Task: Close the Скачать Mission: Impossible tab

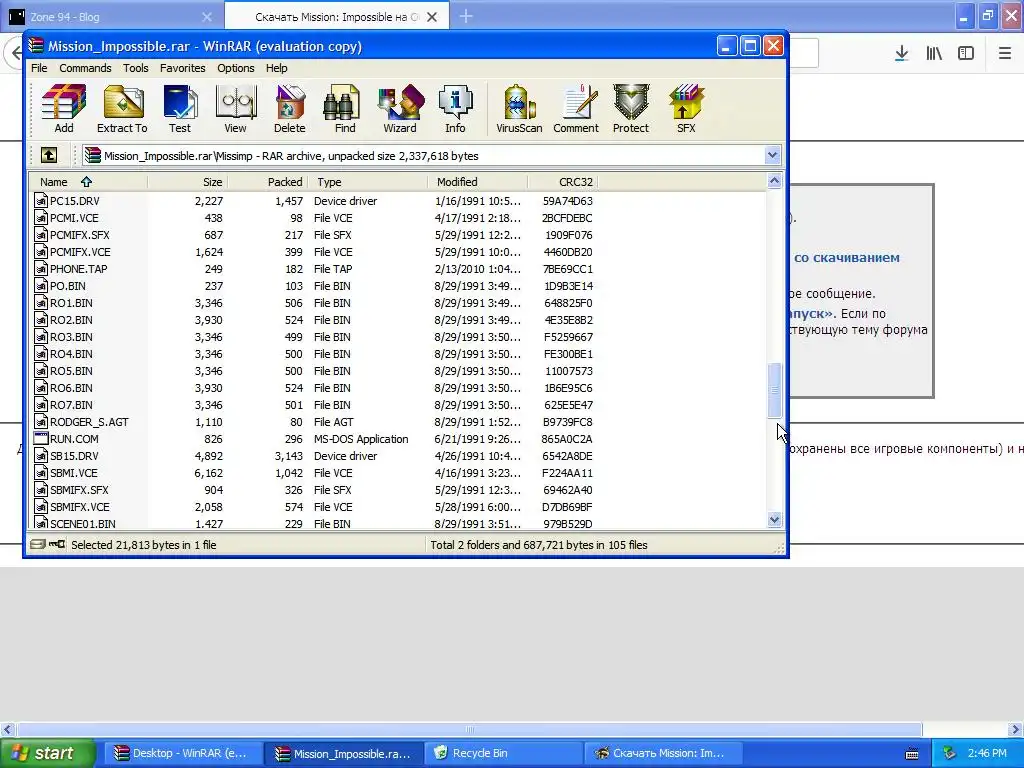Action: coord(432,17)
